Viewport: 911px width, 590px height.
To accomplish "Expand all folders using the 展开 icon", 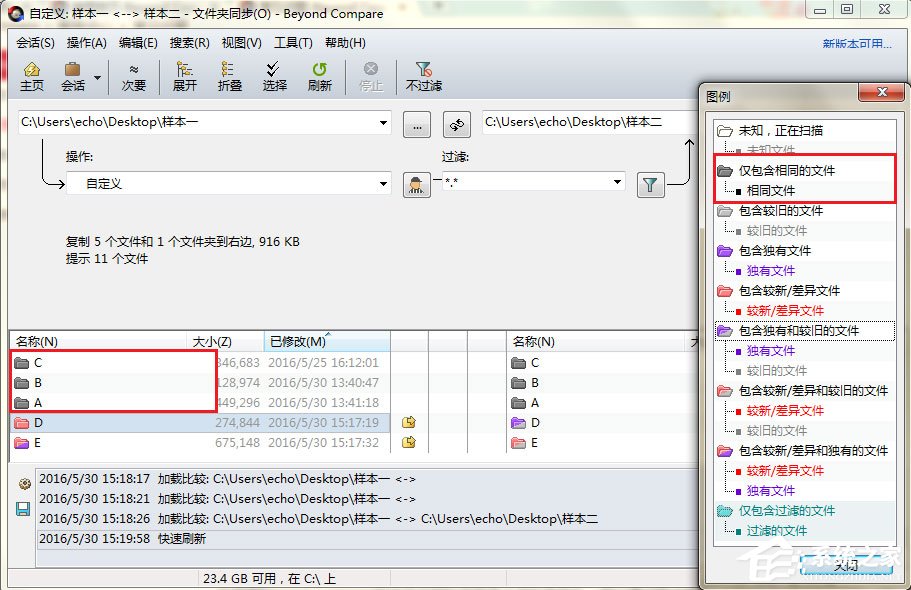I will pos(183,77).
